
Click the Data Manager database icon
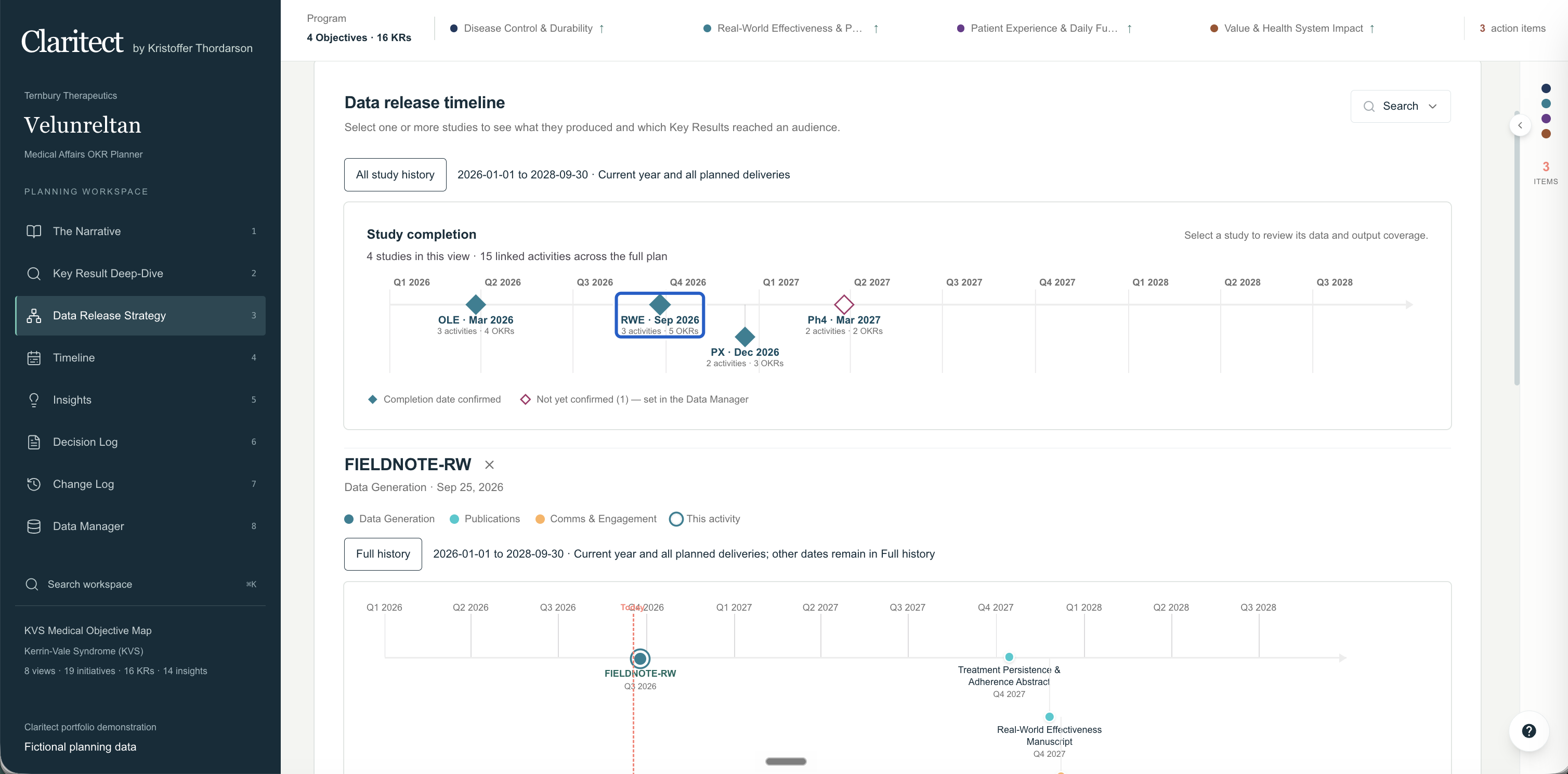(x=34, y=526)
